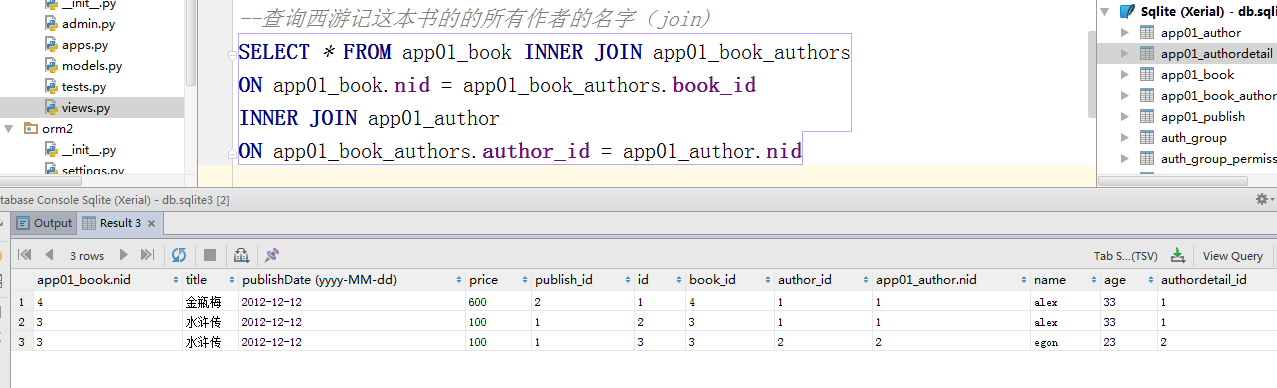Click the orm2 folder icon
The width and height of the screenshot is (1277, 388).
point(31,129)
